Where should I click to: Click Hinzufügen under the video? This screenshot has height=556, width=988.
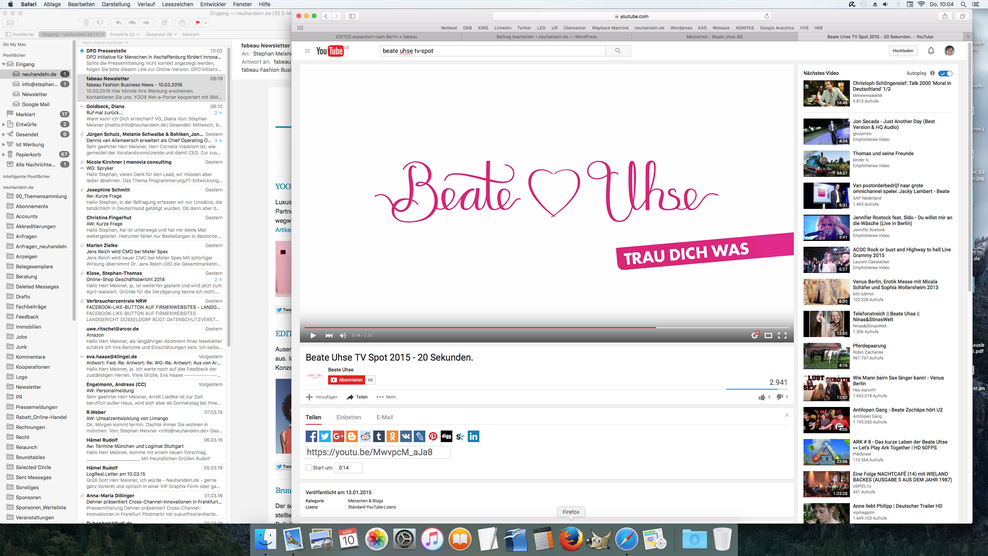pyautogui.click(x=321, y=397)
